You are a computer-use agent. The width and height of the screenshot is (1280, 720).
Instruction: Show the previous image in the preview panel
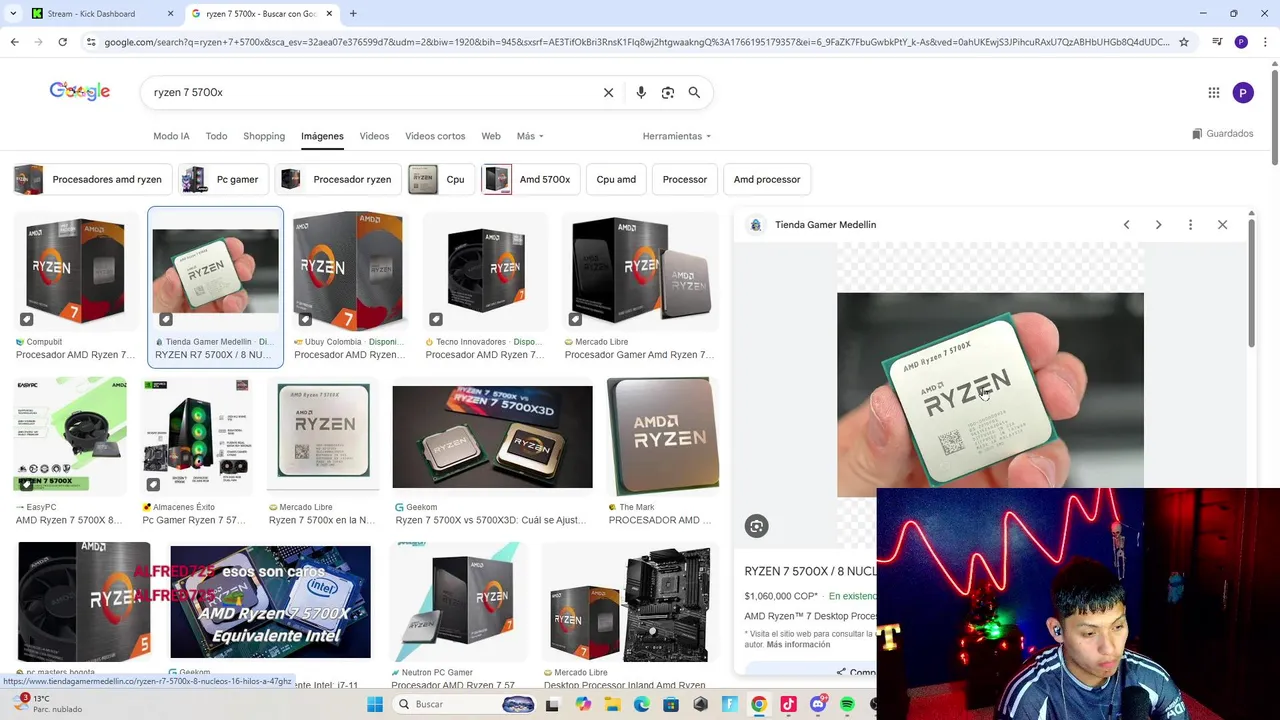(x=1126, y=225)
